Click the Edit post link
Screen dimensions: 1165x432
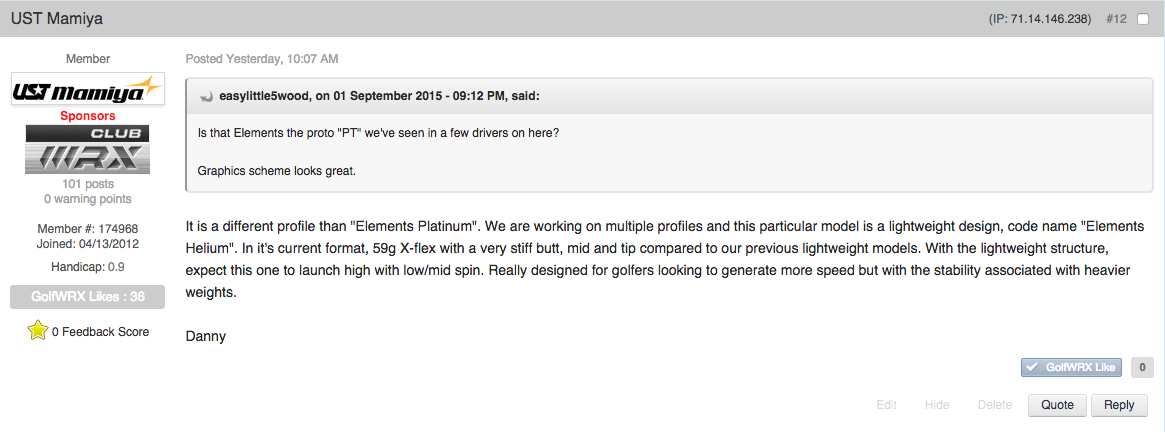(x=886, y=405)
